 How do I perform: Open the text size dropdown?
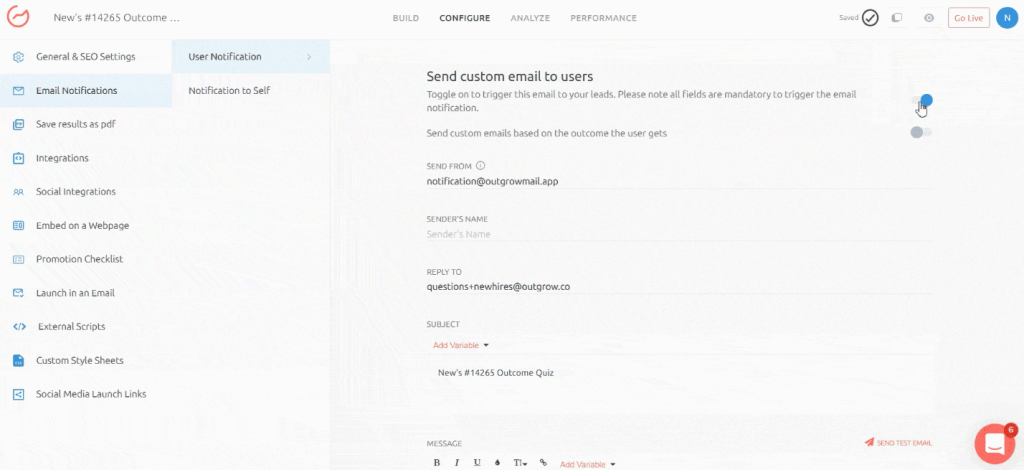(x=520, y=463)
